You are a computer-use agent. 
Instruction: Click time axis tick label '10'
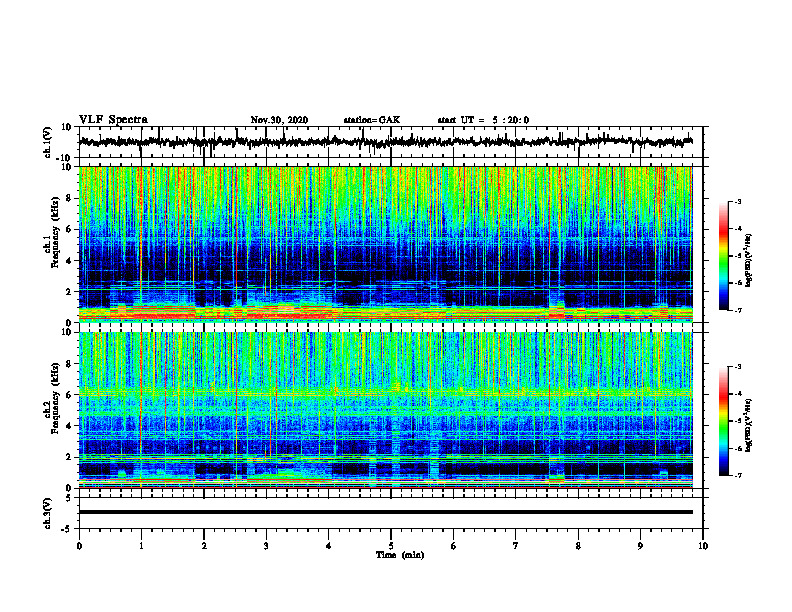point(703,546)
